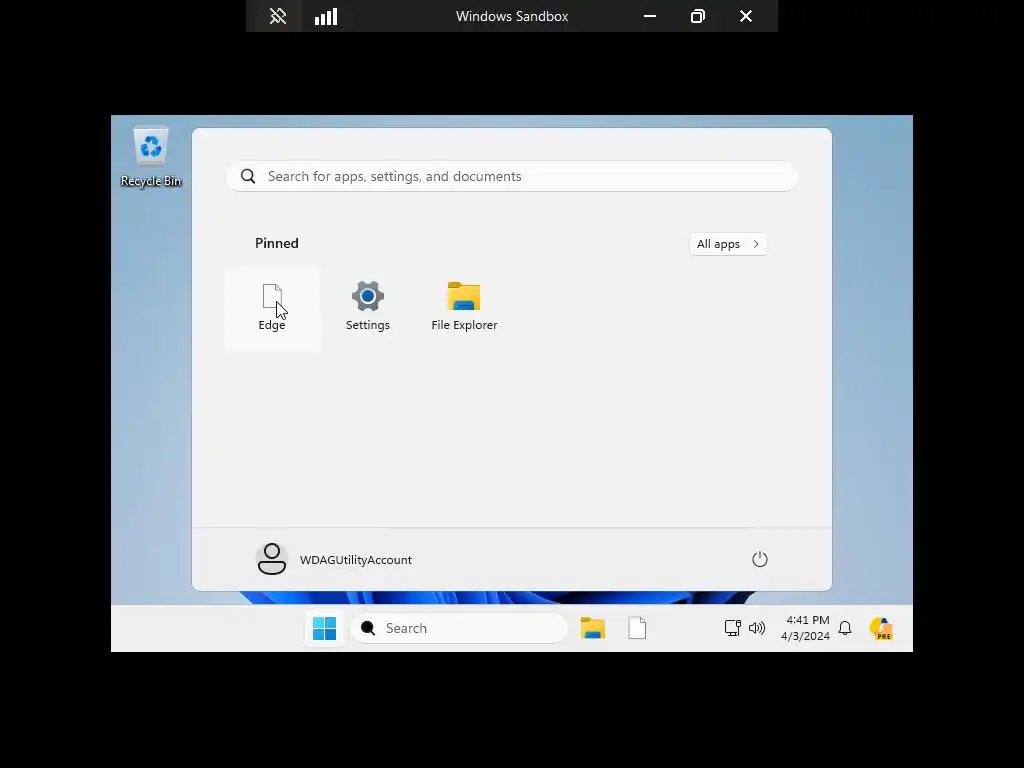Viewport: 1024px width, 768px height.
Task: Launch File Explorer from pinned apps
Action: click(x=464, y=308)
